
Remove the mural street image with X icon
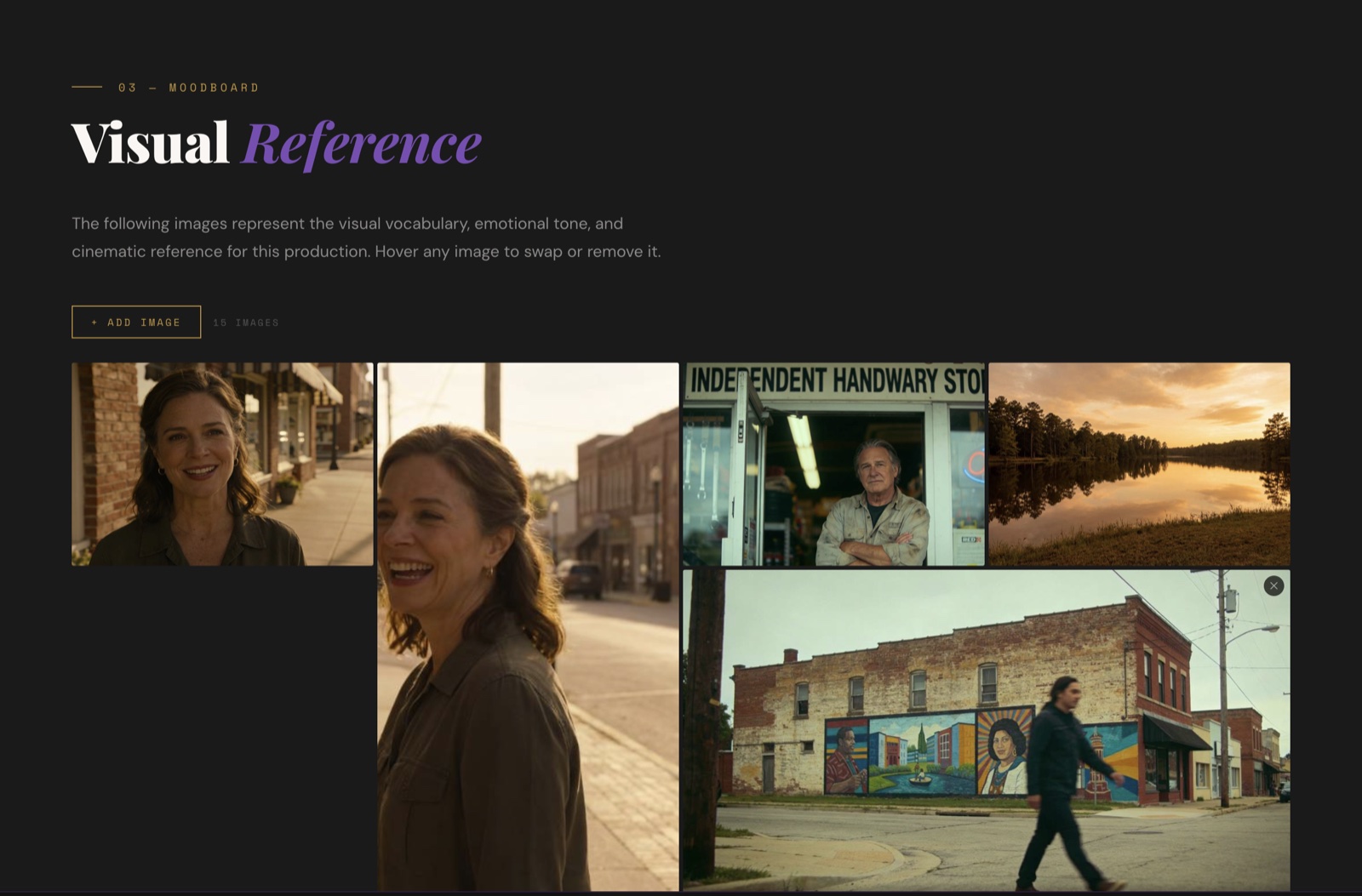tap(1273, 585)
